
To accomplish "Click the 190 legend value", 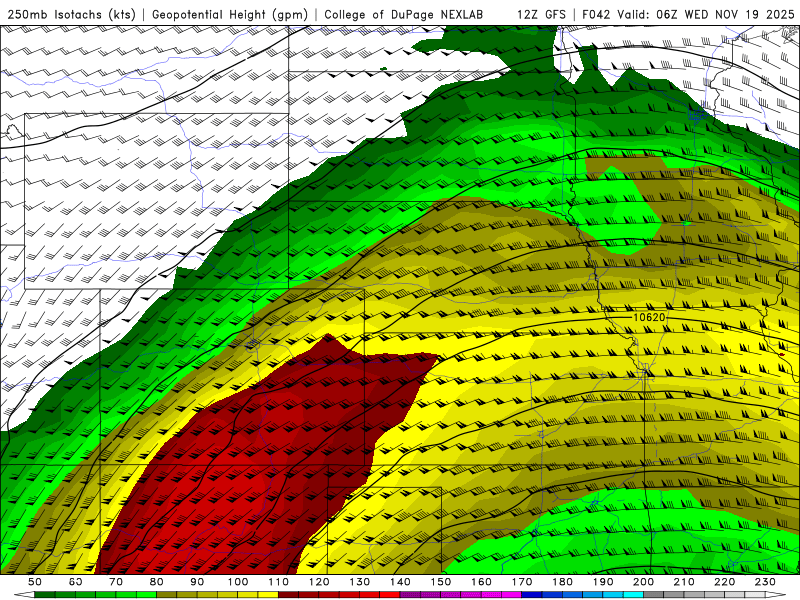I will [603, 582].
